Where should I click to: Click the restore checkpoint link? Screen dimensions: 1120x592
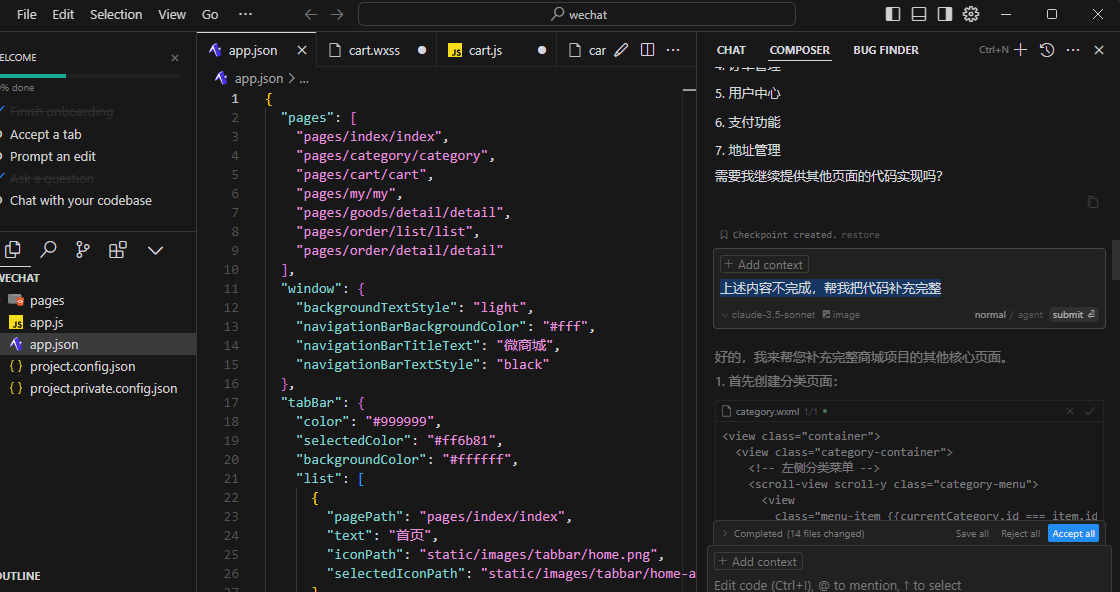860,235
